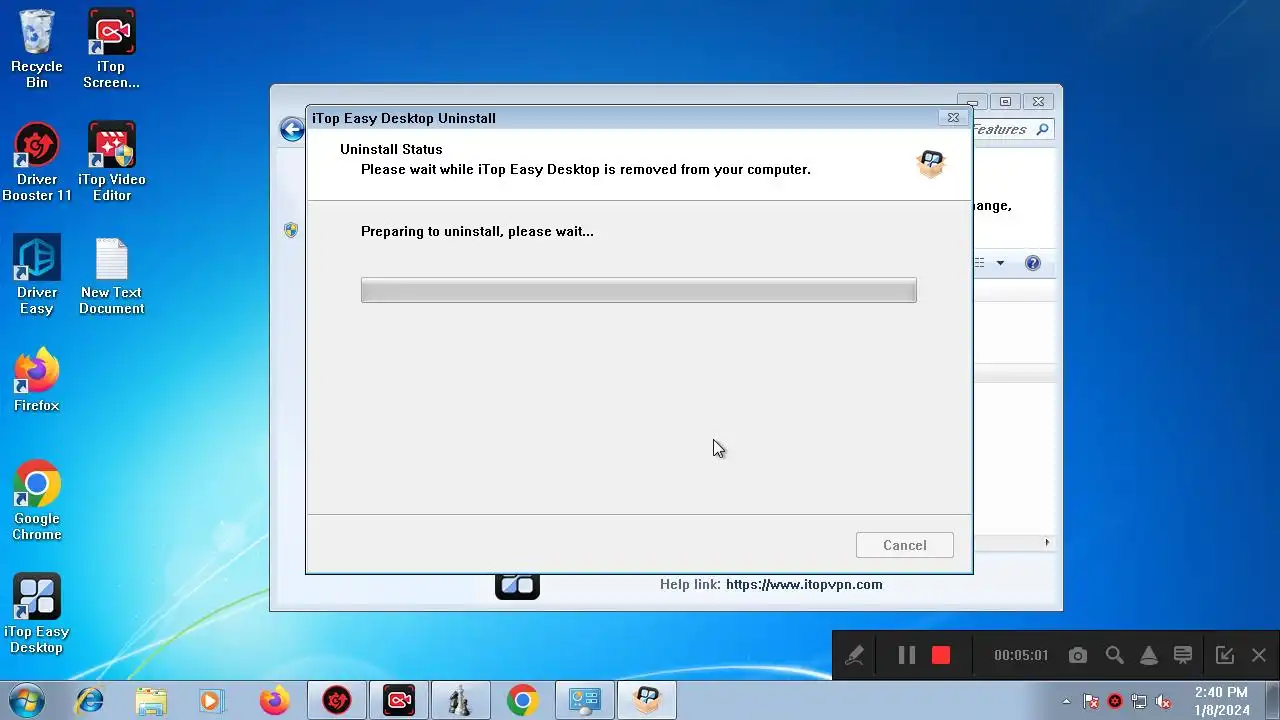This screenshot has width=1280, height=720.
Task: Launch Internet Explorer from taskbar
Action: [90, 700]
